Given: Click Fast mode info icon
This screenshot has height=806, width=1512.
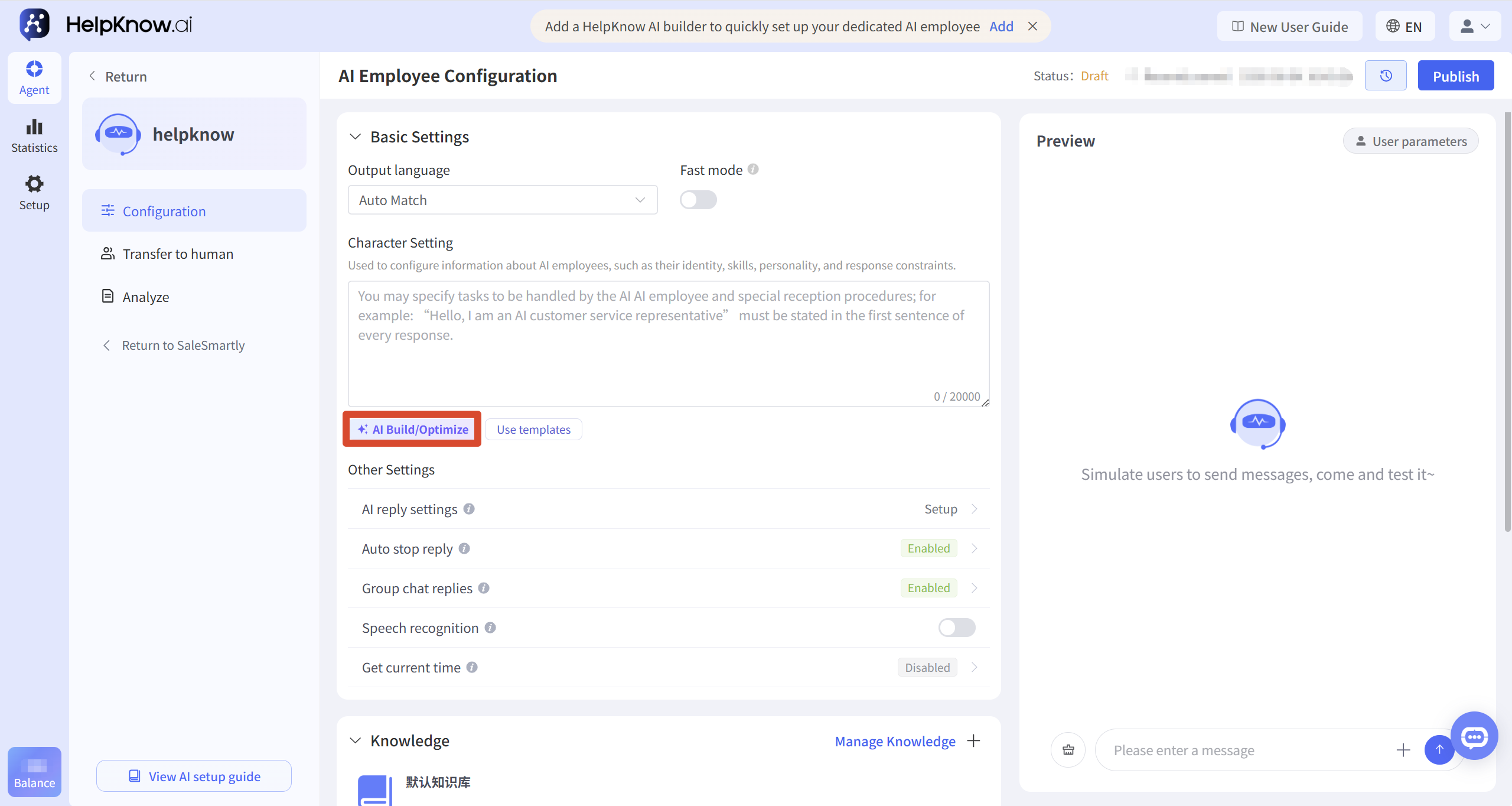Looking at the screenshot, I should point(753,169).
